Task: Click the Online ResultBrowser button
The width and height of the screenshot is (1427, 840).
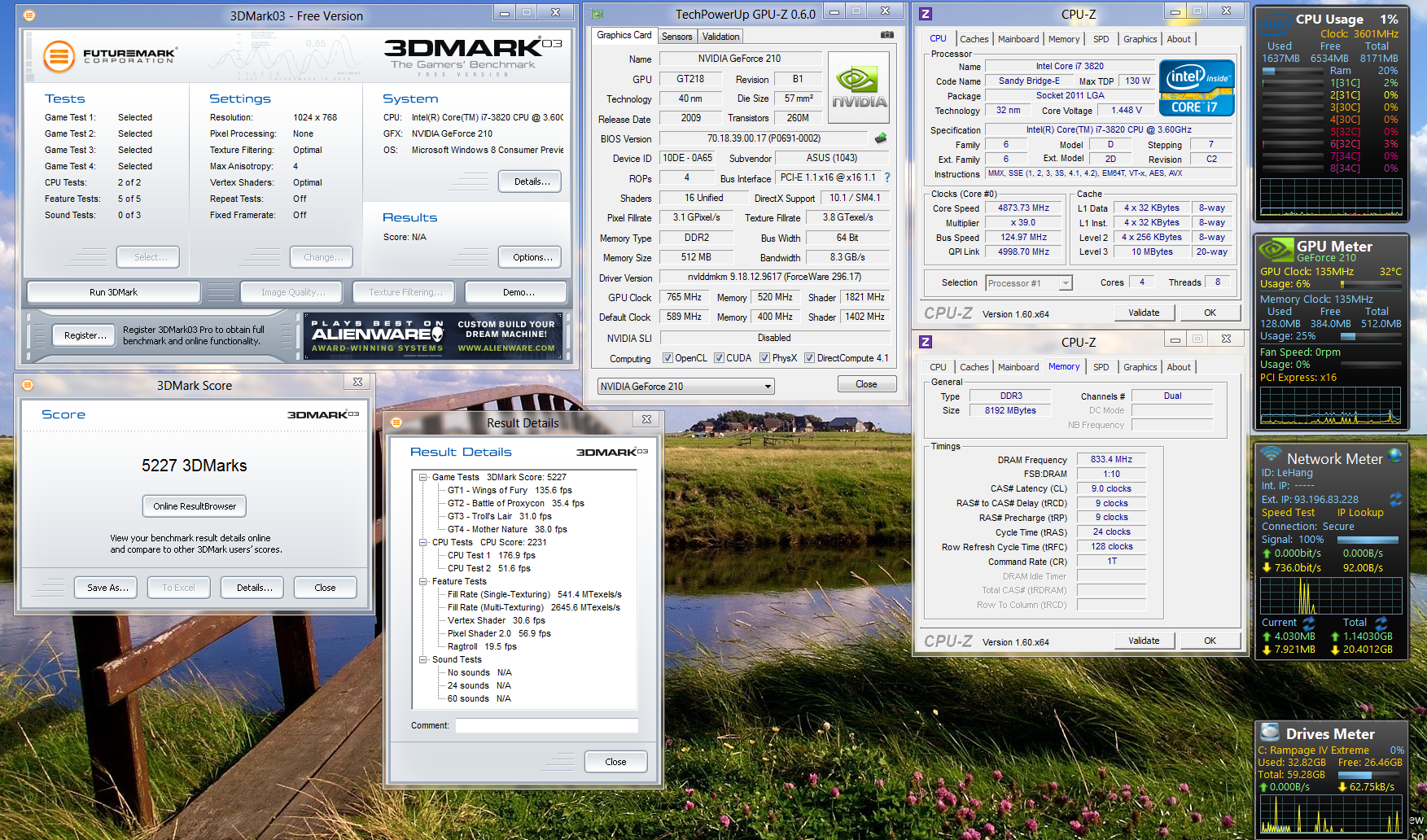Action: [195, 506]
